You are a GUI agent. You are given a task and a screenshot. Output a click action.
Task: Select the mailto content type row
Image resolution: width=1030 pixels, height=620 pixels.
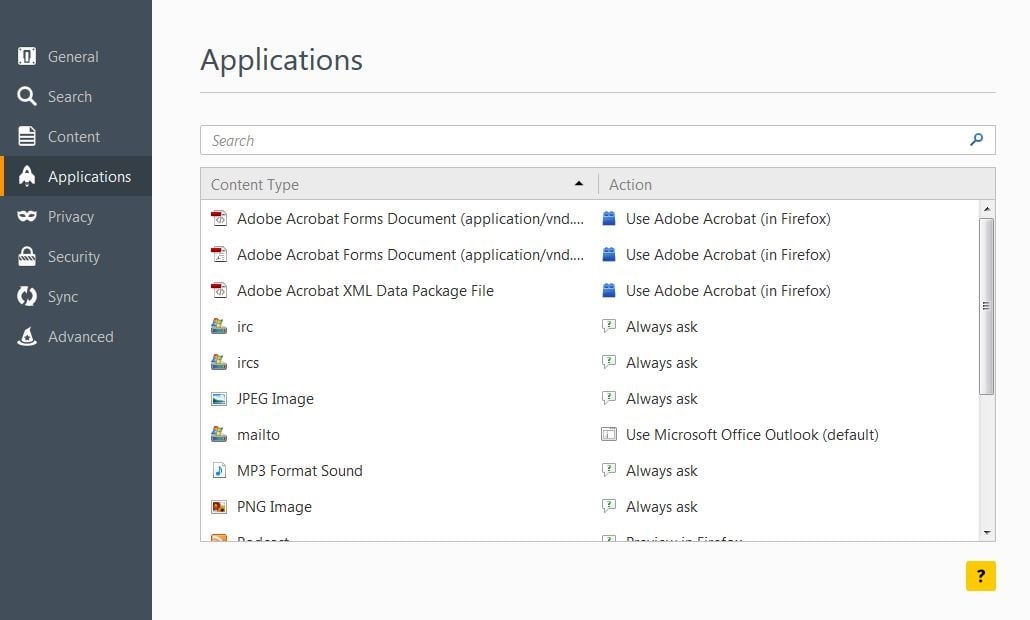[x=590, y=434]
